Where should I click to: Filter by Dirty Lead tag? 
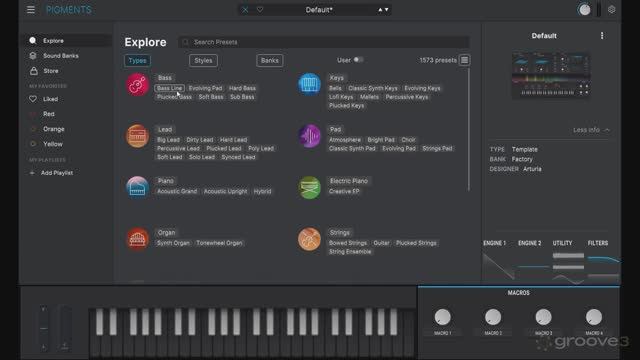pyautogui.click(x=200, y=140)
